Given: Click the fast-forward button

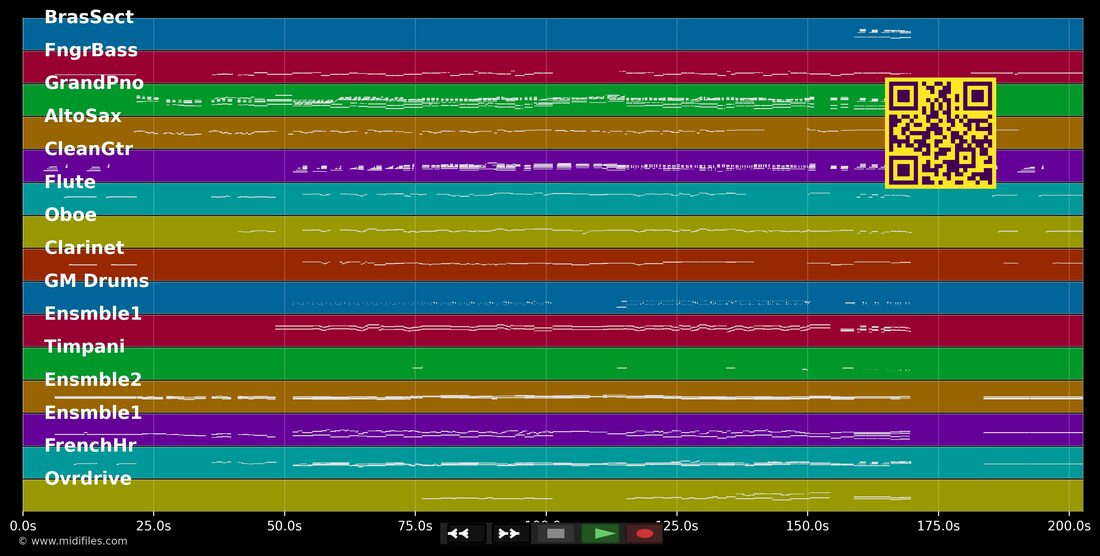Looking at the screenshot, I should (510, 534).
